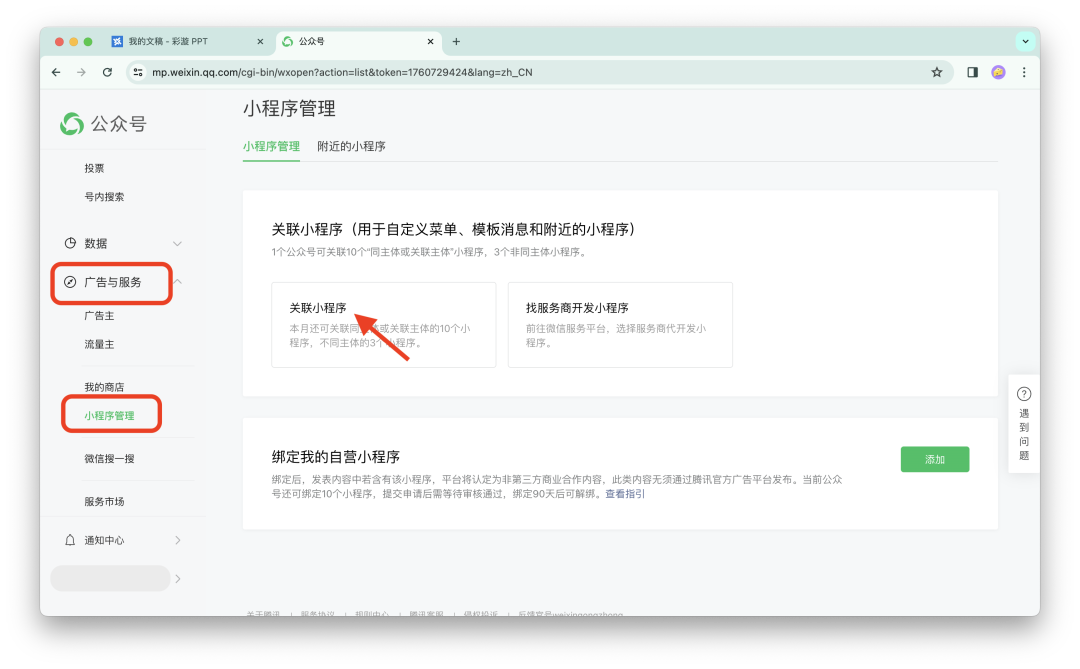Open 服务市场 sidebar item
This screenshot has width=1080, height=669.
(104, 502)
